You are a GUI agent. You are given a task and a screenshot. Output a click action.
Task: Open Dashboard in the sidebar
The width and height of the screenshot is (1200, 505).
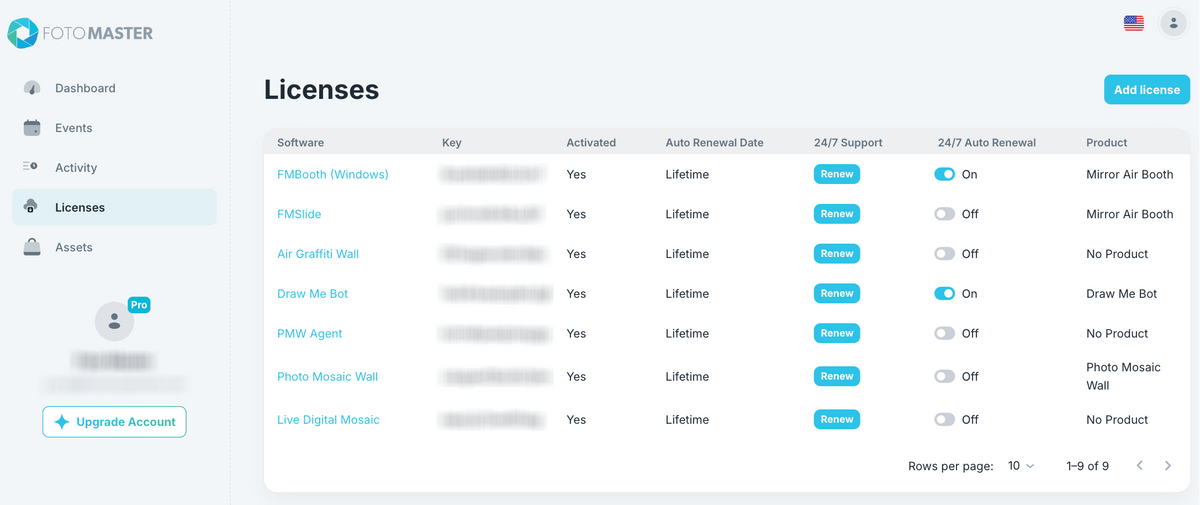point(114,88)
